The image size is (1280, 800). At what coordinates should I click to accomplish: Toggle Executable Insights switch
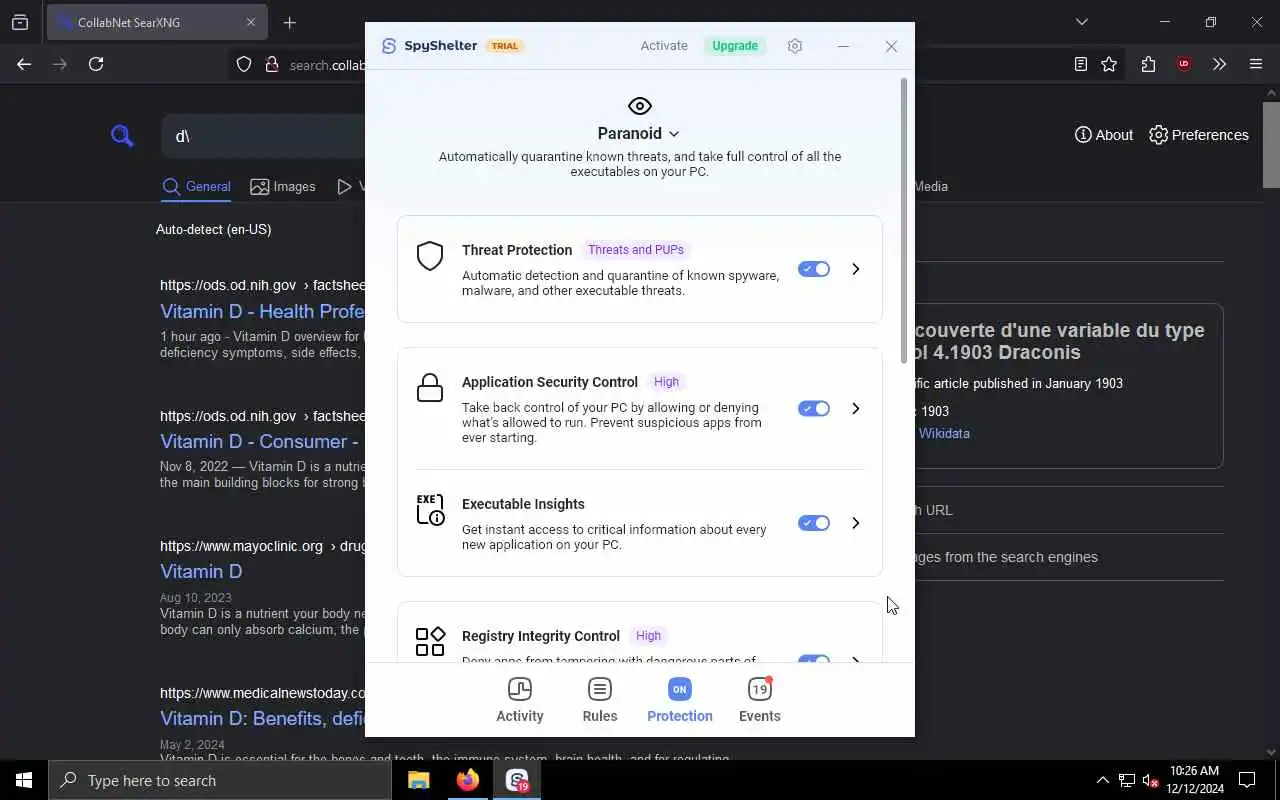[814, 523]
